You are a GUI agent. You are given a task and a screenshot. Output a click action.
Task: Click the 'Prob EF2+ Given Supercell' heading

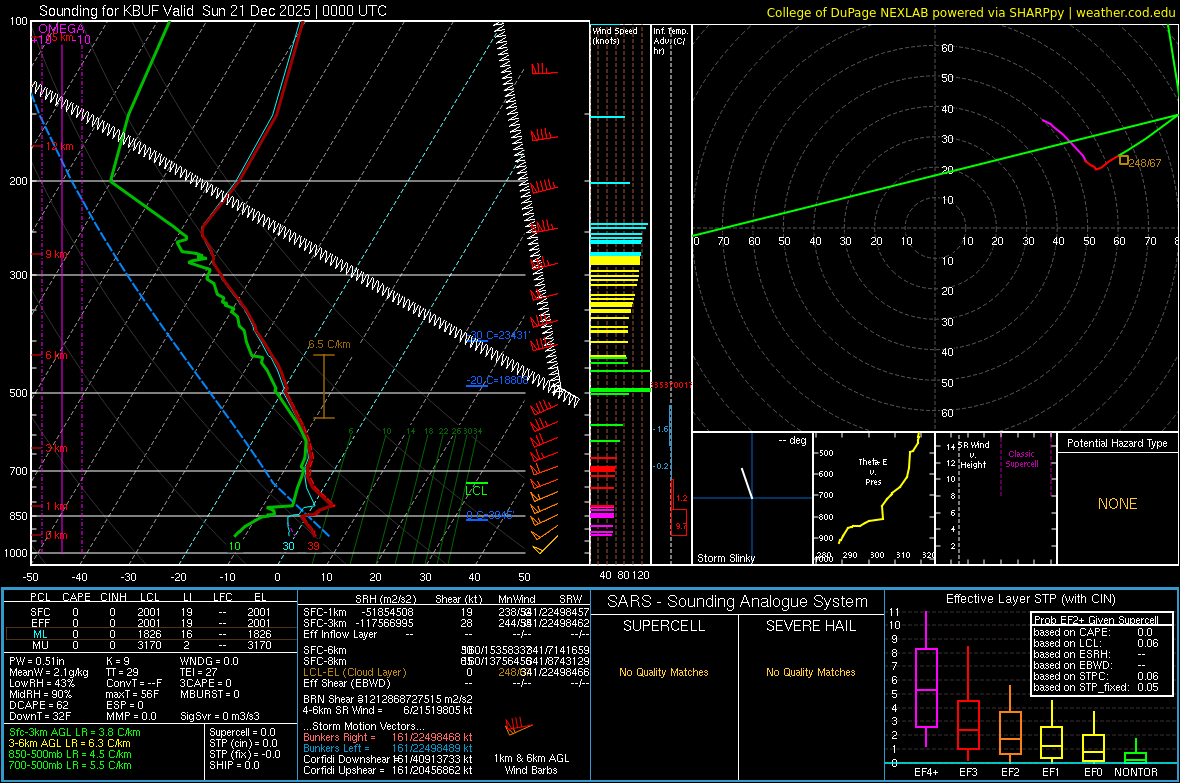coord(1096,620)
